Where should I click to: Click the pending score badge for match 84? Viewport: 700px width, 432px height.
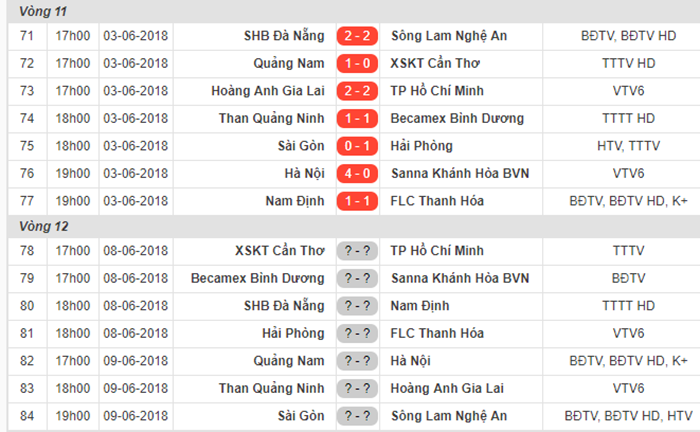(x=357, y=416)
